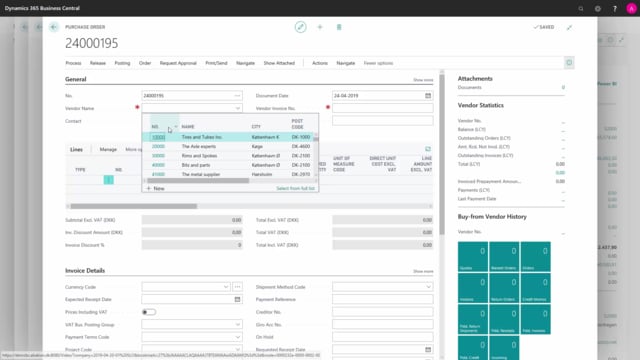640x360 pixels.
Task: Go back using the arrow beside Purchase Order
Action: (x=54, y=27)
